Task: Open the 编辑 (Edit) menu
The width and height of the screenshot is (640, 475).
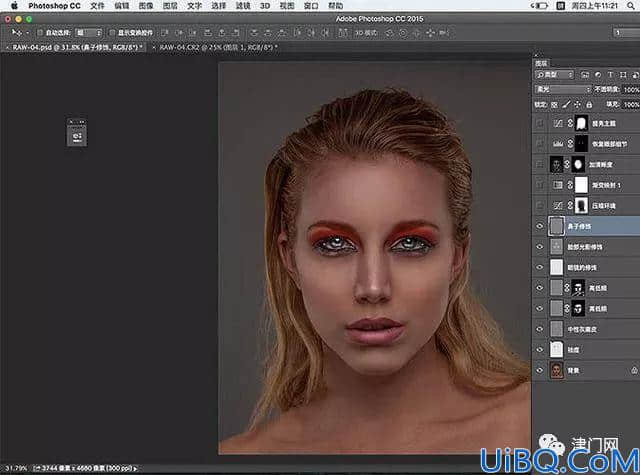Action: point(122,6)
